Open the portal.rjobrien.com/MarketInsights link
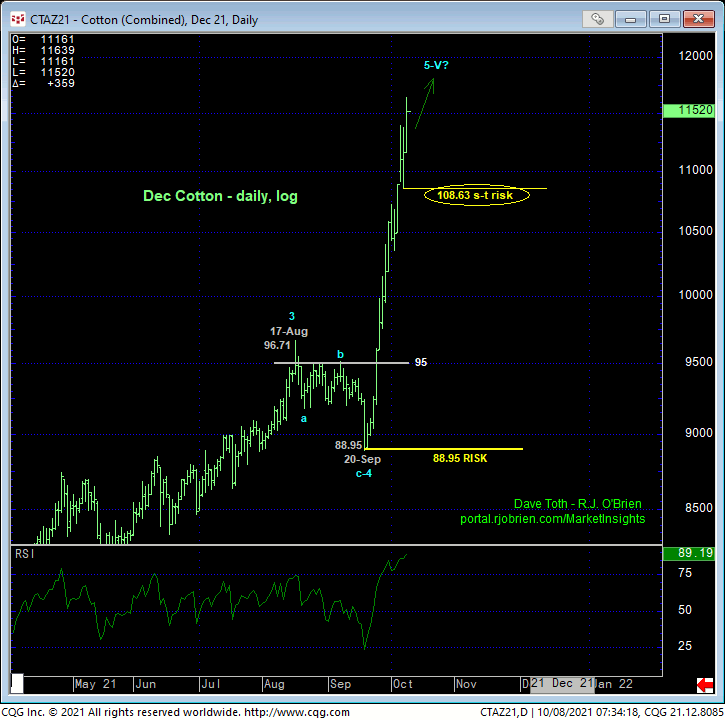The width and height of the screenshot is (725, 720). [x=552, y=519]
